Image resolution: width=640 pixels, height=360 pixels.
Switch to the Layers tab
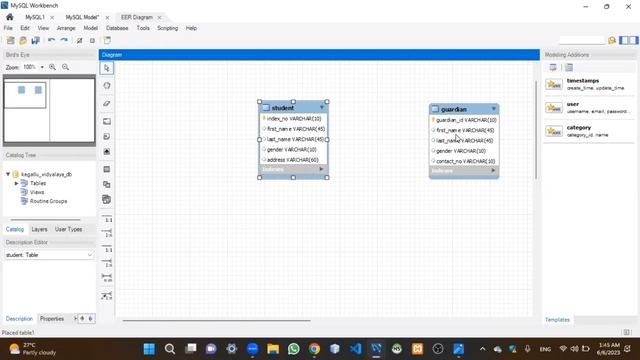(x=40, y=229)
